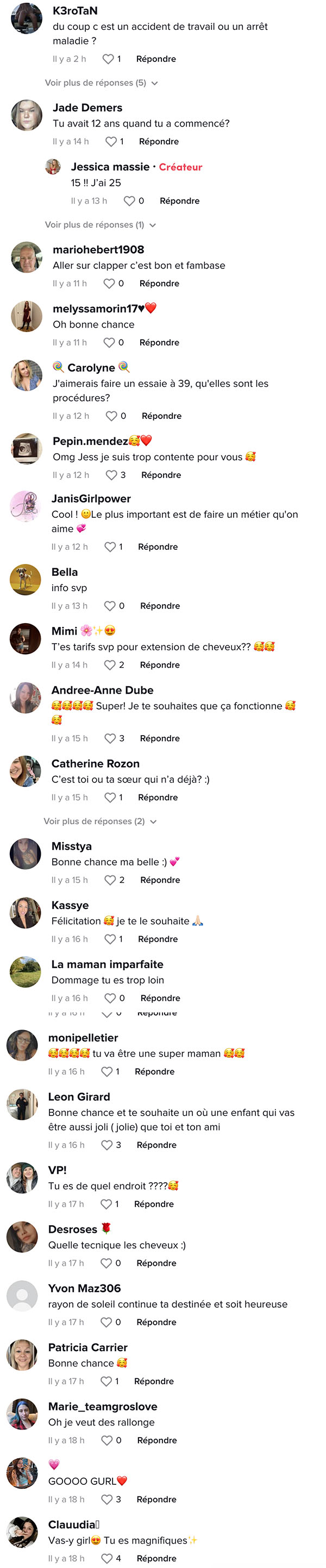Like Jade Demers' comment via heart icon

[x=111, y=141]
